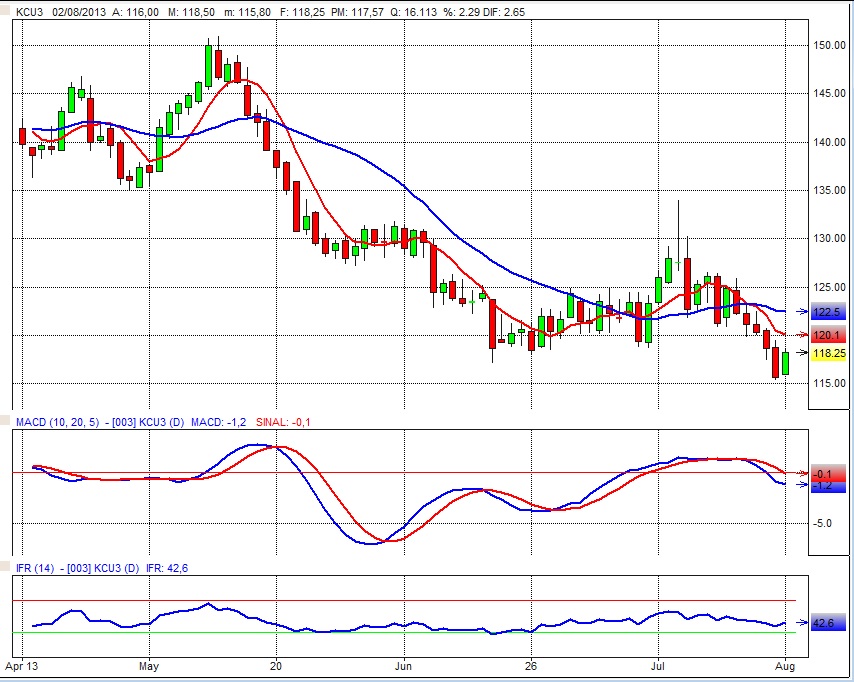The image size is (854, 682).
Task: Click the blue 122.5 moving average price tag
Action: coord(829,312)
